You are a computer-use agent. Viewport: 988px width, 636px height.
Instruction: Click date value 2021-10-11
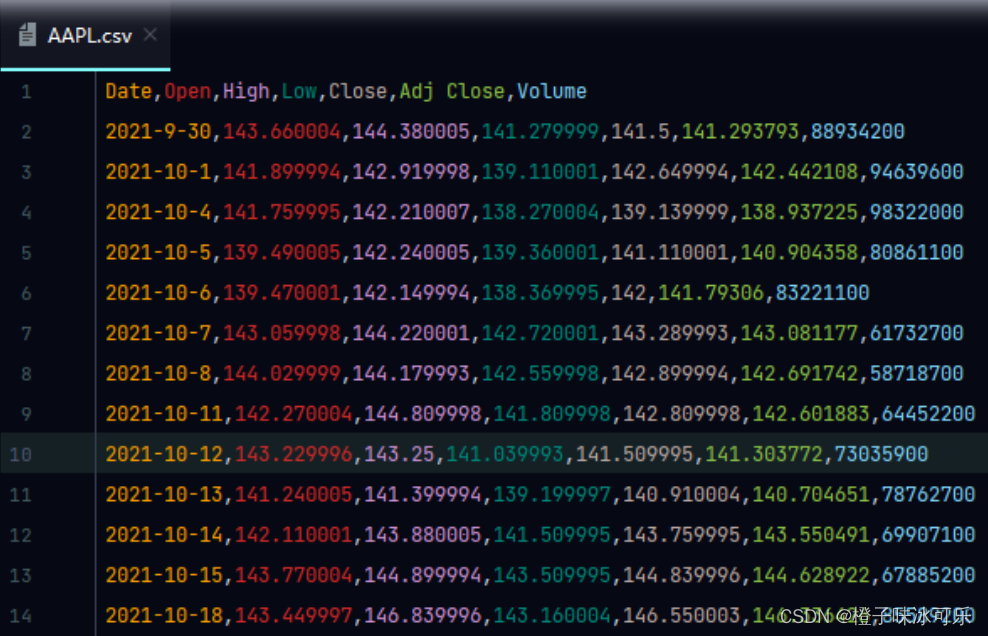[164, 414]
